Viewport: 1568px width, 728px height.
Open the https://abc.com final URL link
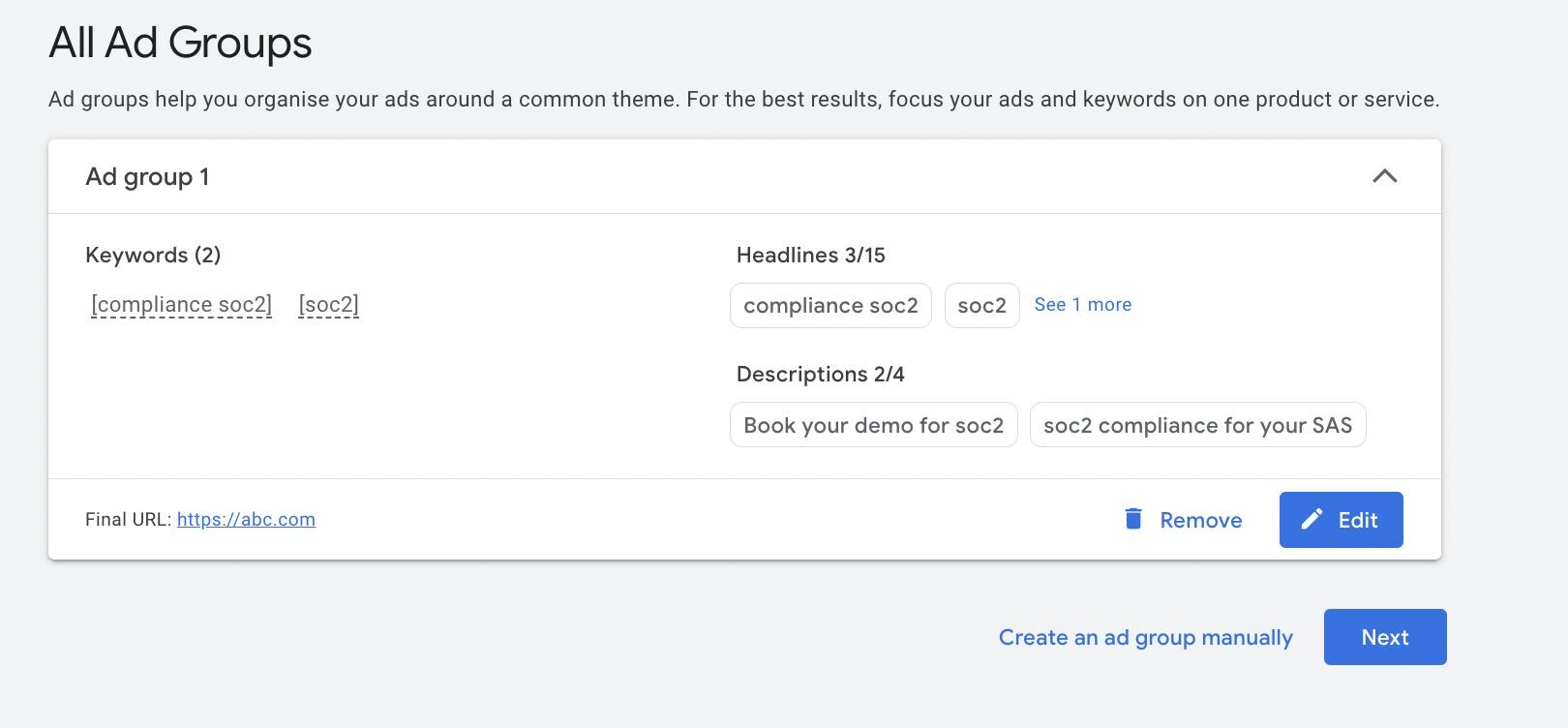point(246,519)
